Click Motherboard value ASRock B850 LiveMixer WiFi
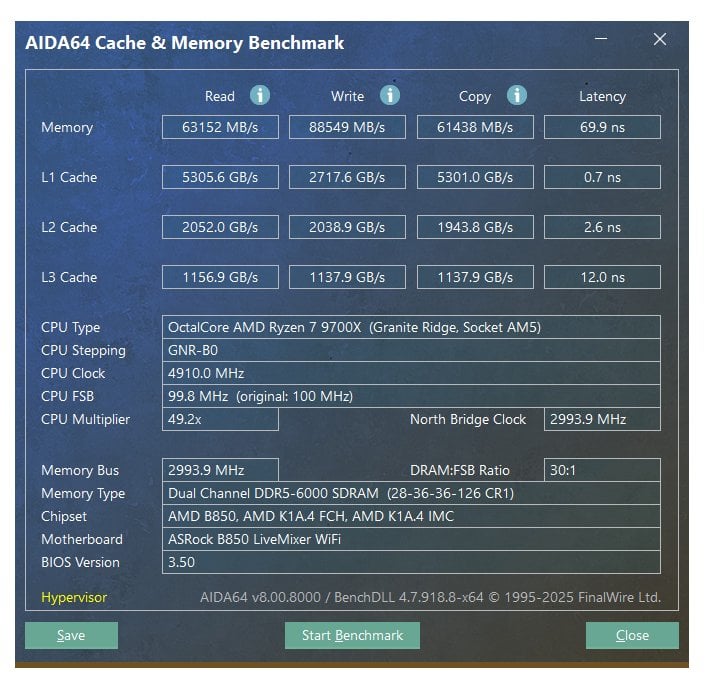This screenshot has width=706, height=687. pos(411,539)
